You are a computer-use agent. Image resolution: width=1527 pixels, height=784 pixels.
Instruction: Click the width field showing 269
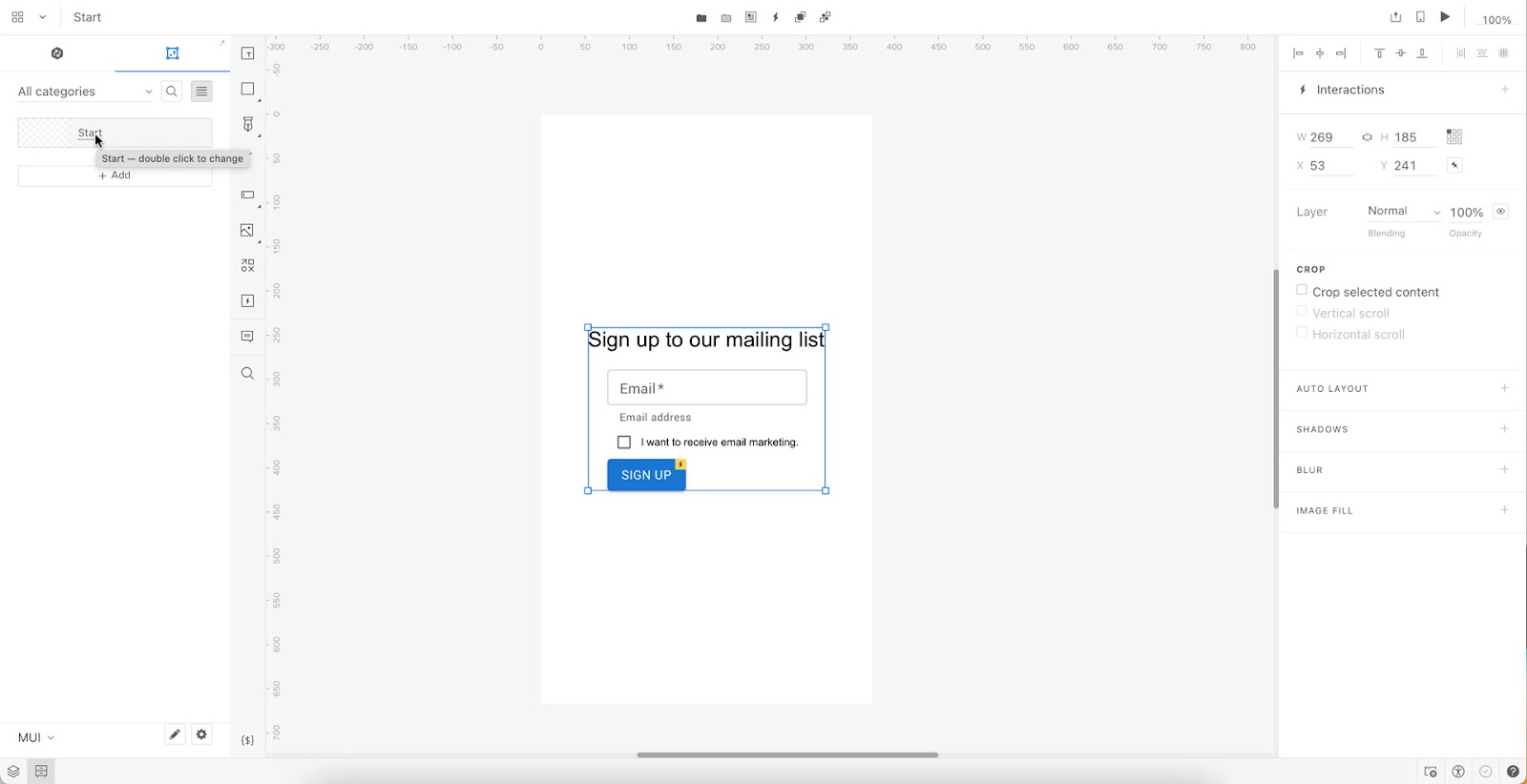click(x=1330, y=137)
